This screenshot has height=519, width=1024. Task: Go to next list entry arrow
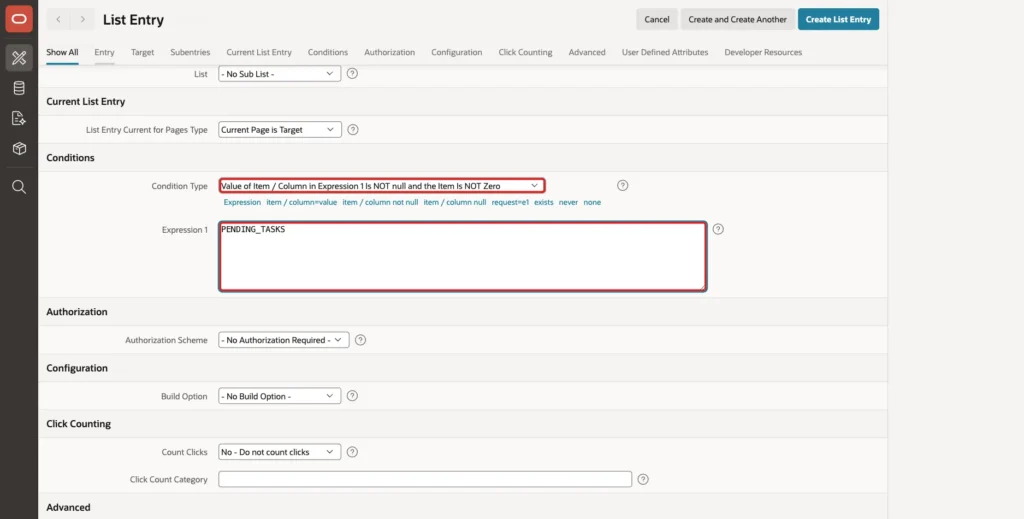[x=82, y=20]
